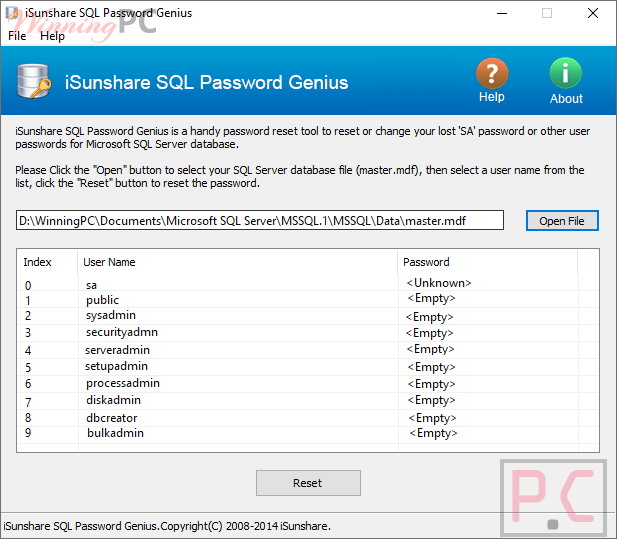Click the <Unknown> password cell
617x539 pixels.
(439, 283)
